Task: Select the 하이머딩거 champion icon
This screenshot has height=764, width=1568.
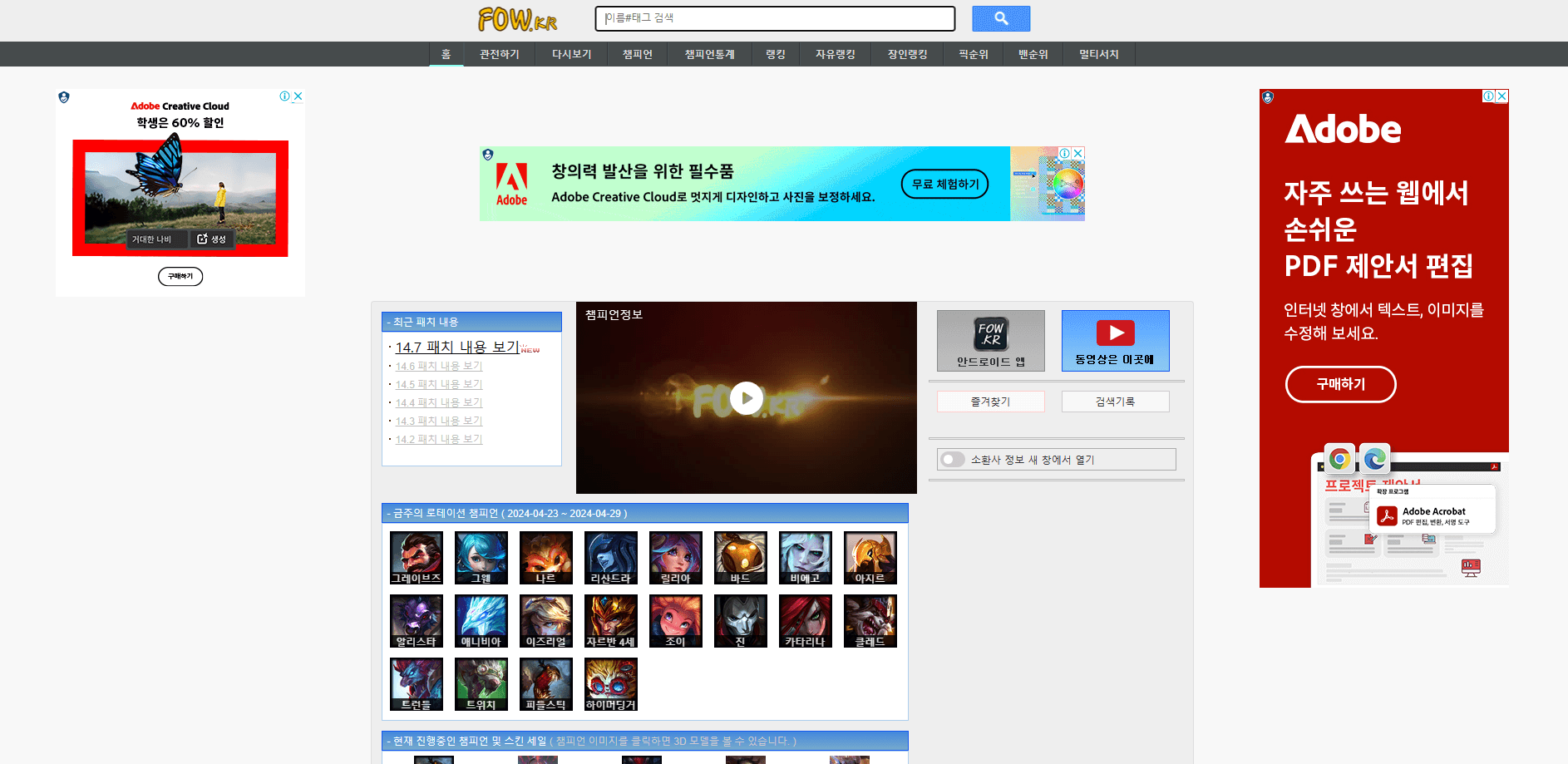Action: click(x=611, y=684)
